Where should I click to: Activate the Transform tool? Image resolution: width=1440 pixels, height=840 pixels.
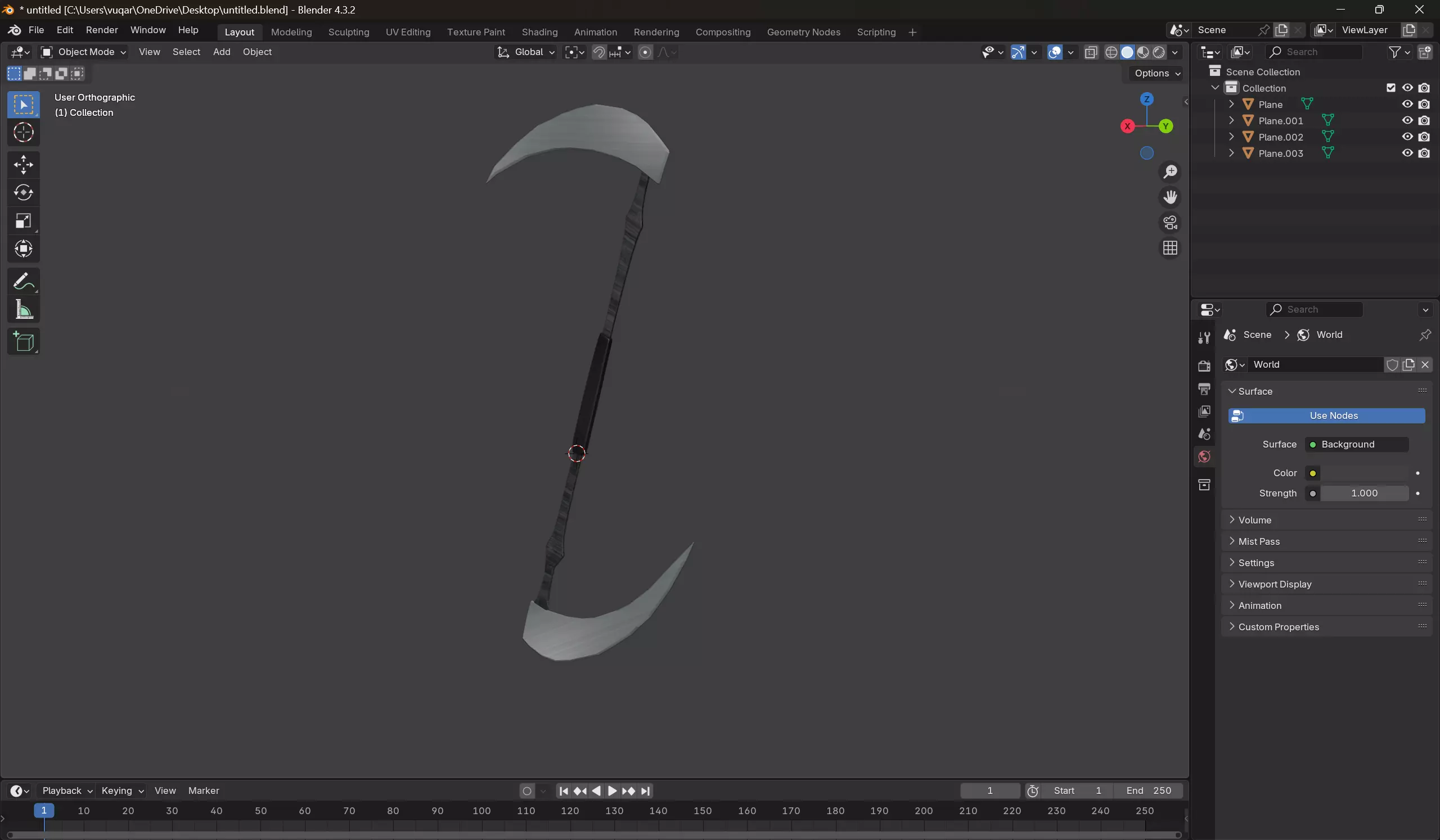24,249
